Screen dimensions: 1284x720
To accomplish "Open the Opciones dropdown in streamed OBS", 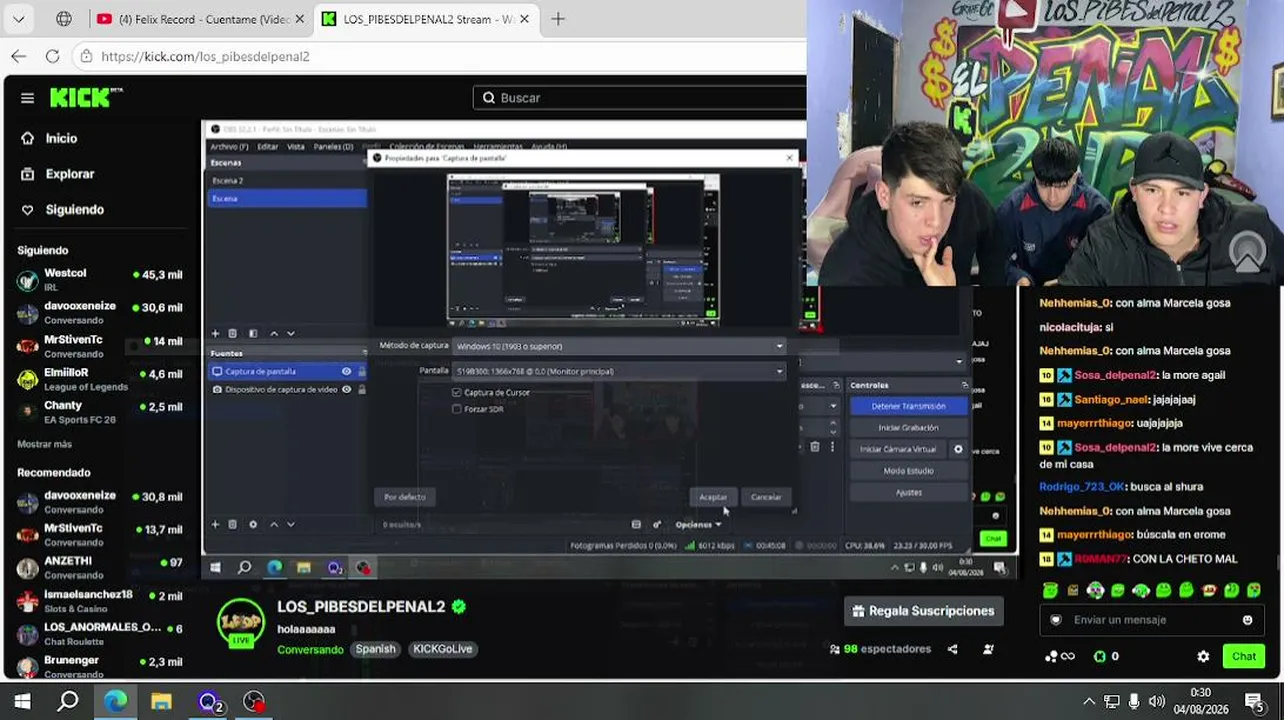I will tap(698, 524).
